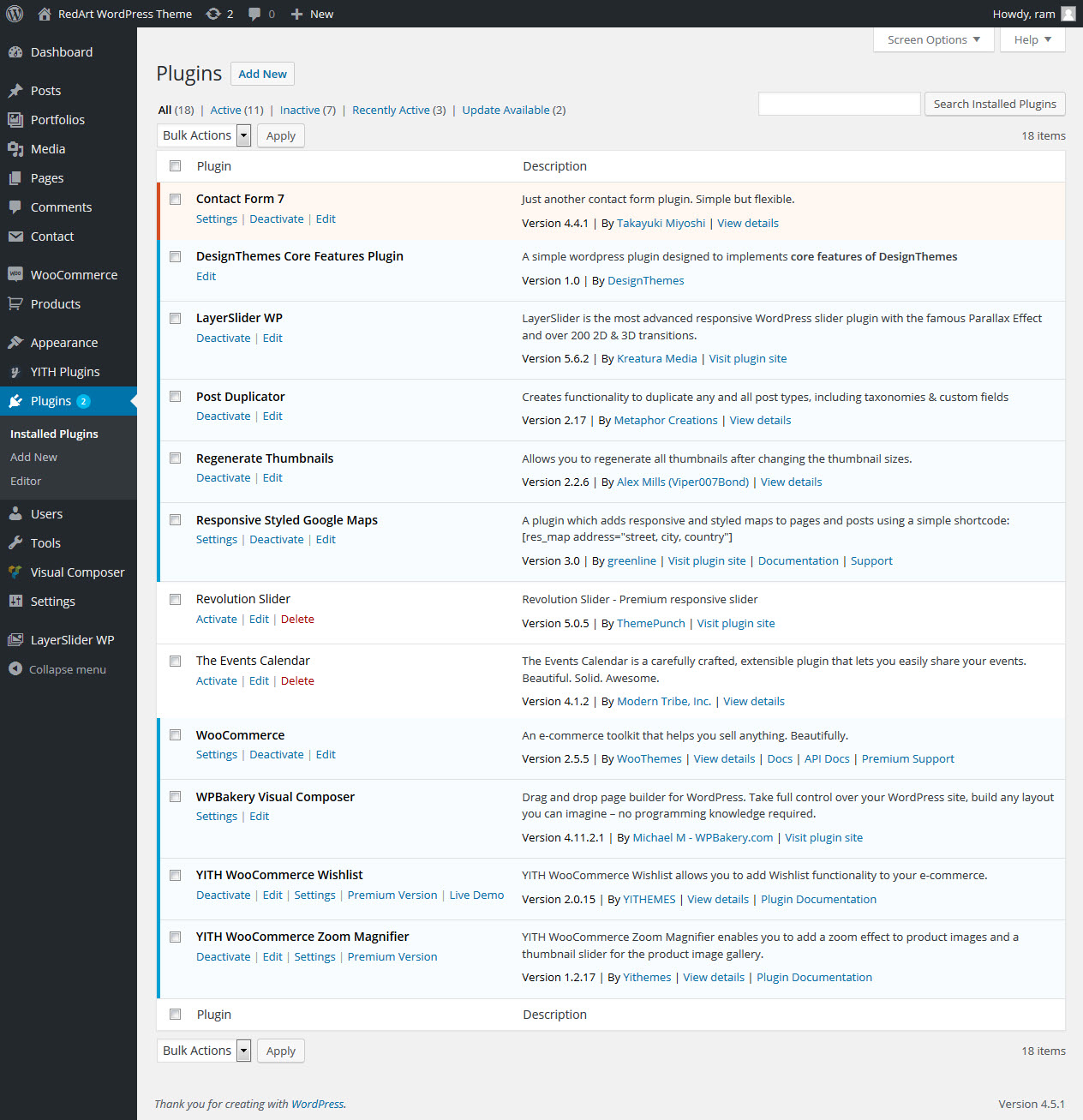This screenshot has width=1083, height=1120.
Task: View Recently Active (3) plugins
Action: pos(399,110)
